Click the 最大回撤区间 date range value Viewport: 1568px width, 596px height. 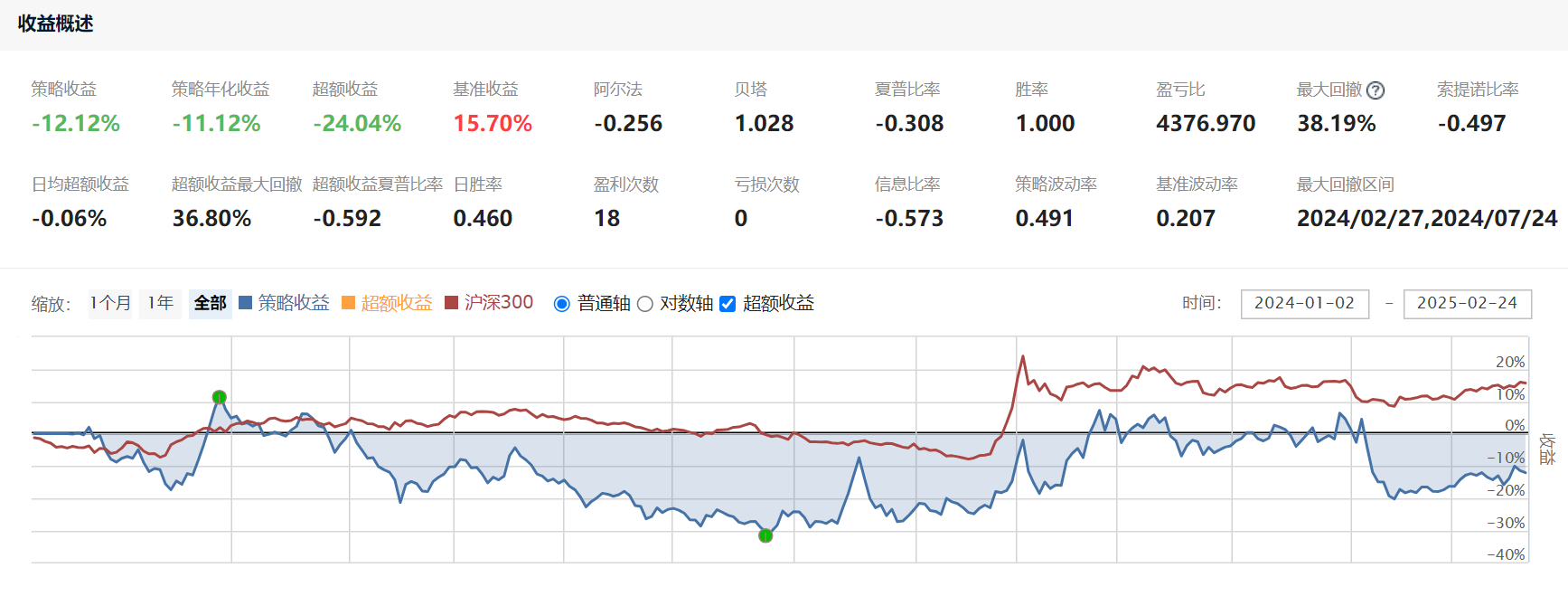(x=1426, y=218)
